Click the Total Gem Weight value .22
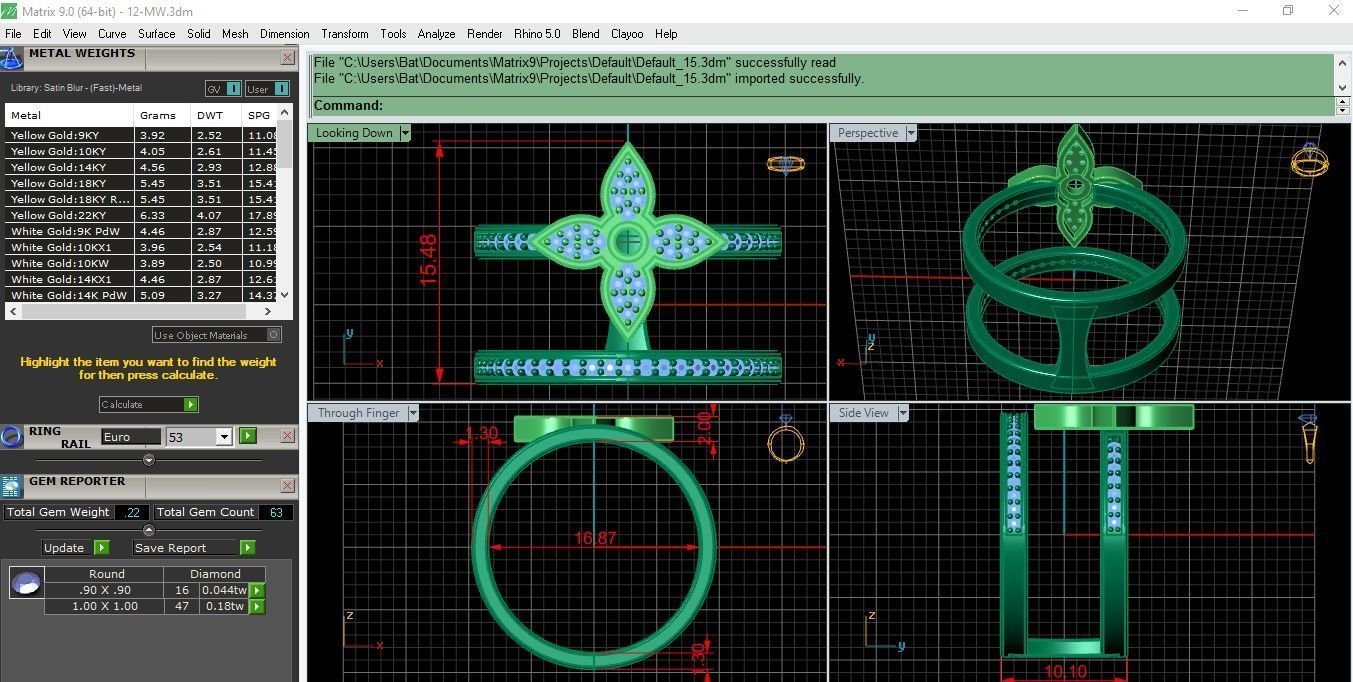This screenshot has width=1353, height=682. [131, 512]
